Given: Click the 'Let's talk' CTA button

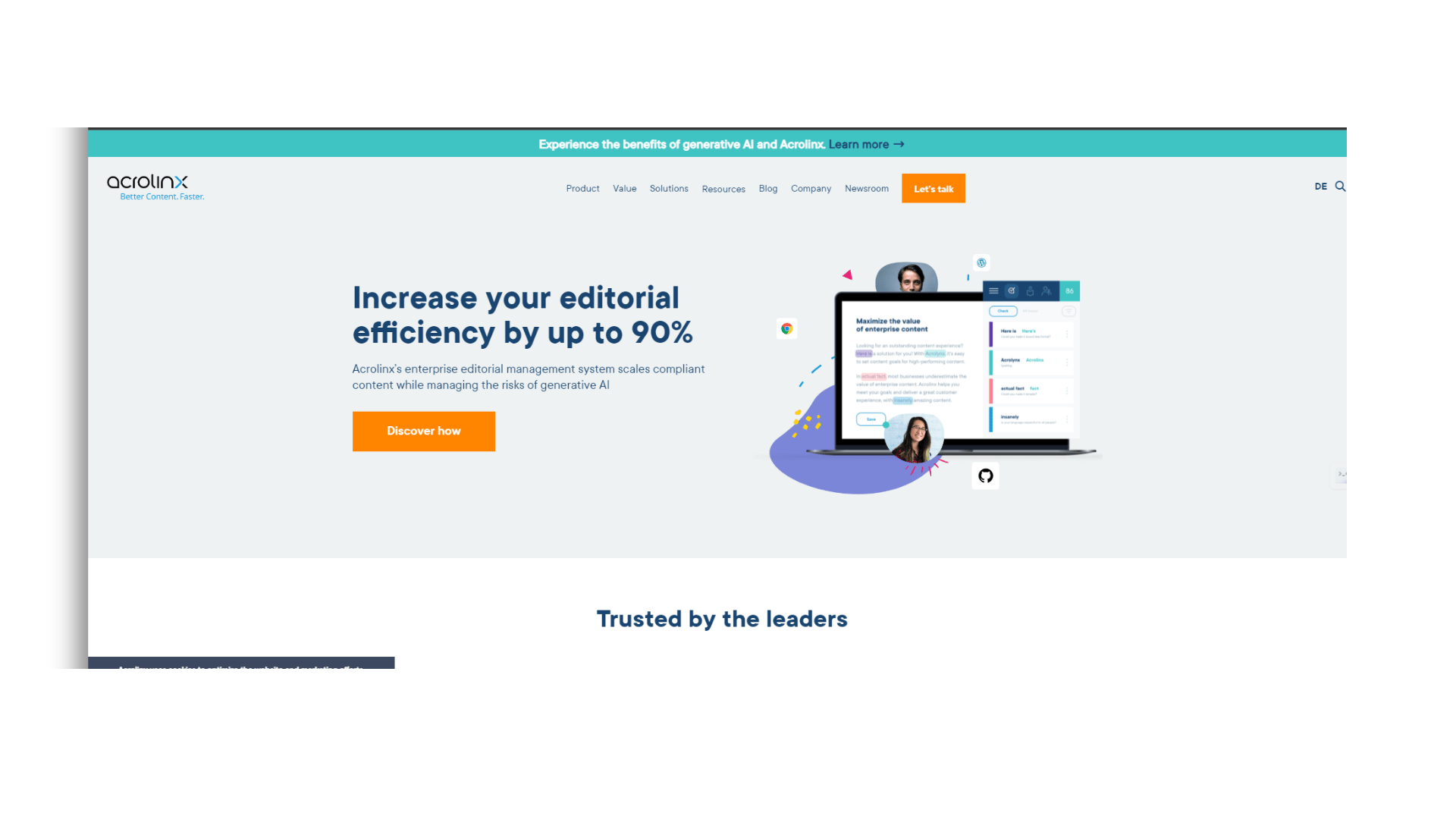Looking at the screenshot, I should click(x=933, y=188).
